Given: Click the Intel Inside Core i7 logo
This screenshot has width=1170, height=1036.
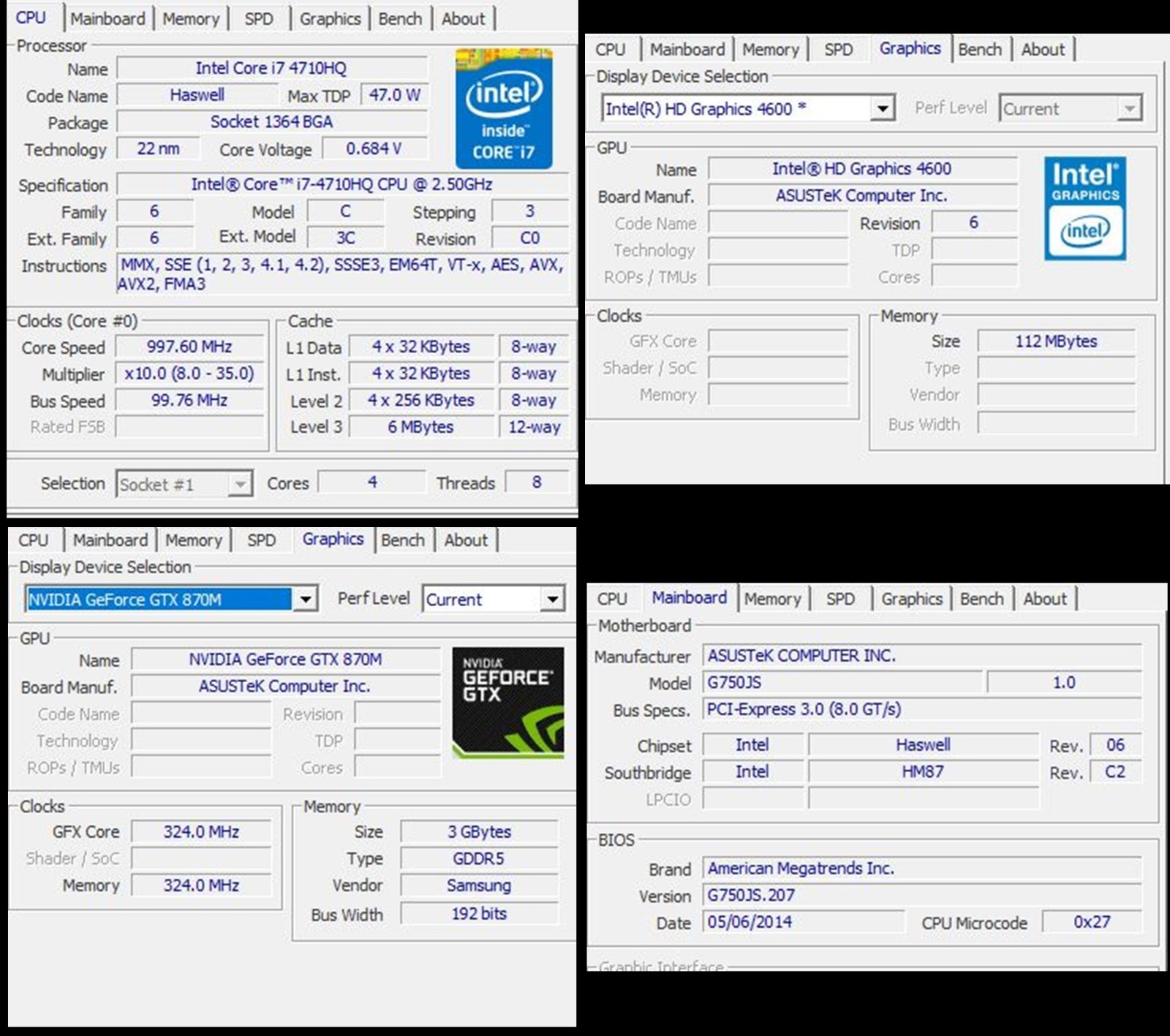Looking at the screenshot, I should pos(504,109).
